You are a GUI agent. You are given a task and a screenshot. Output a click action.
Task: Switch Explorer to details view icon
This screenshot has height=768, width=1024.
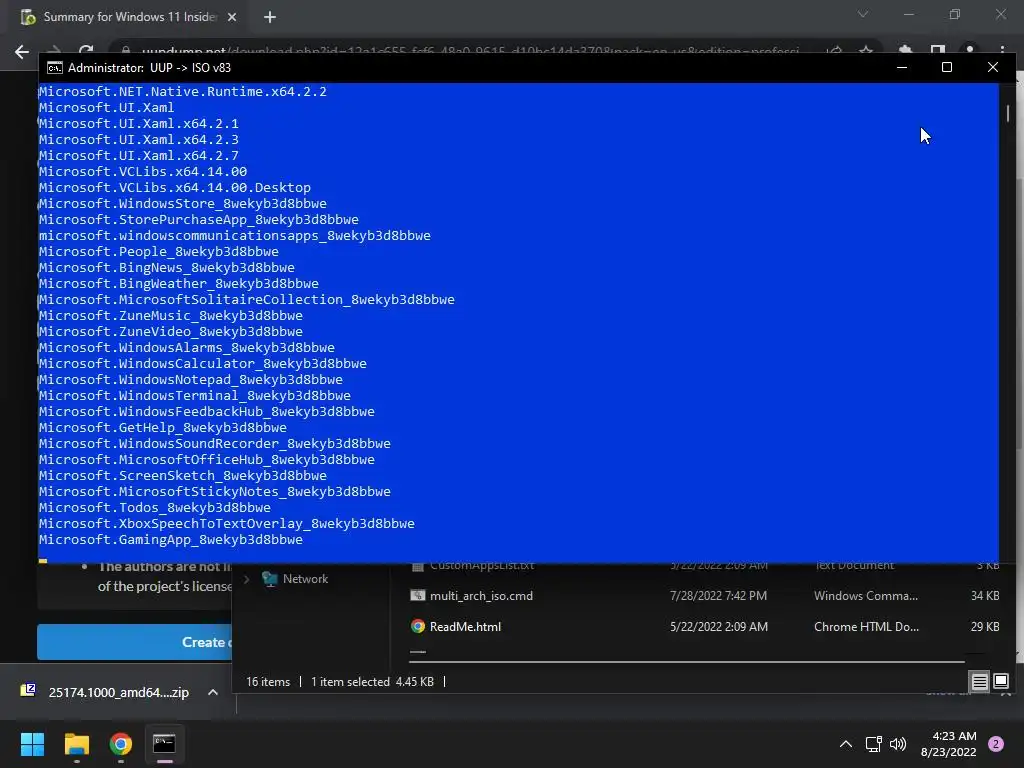(x=980, y=682)
